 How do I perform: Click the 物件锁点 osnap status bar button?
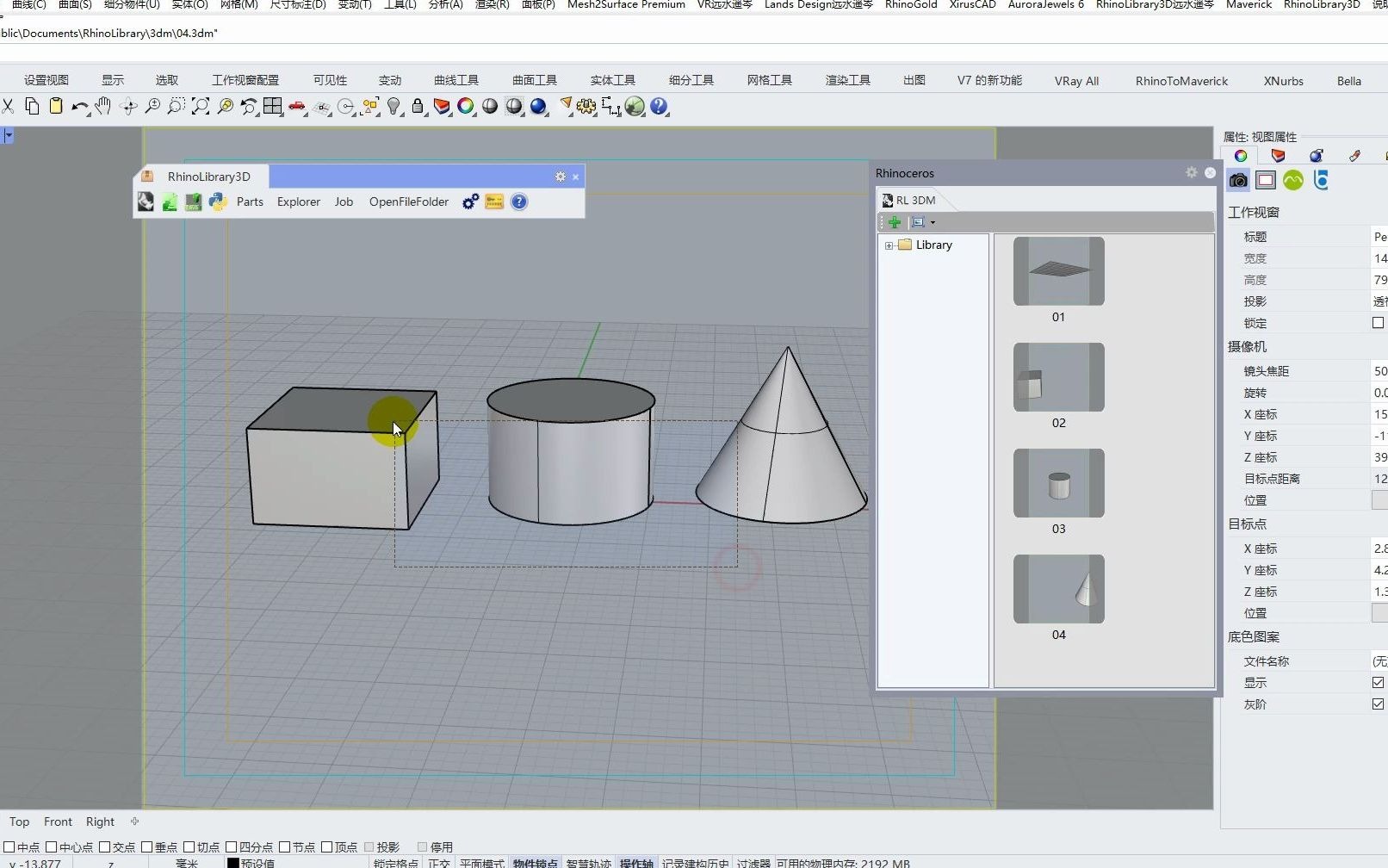point(535,863)
